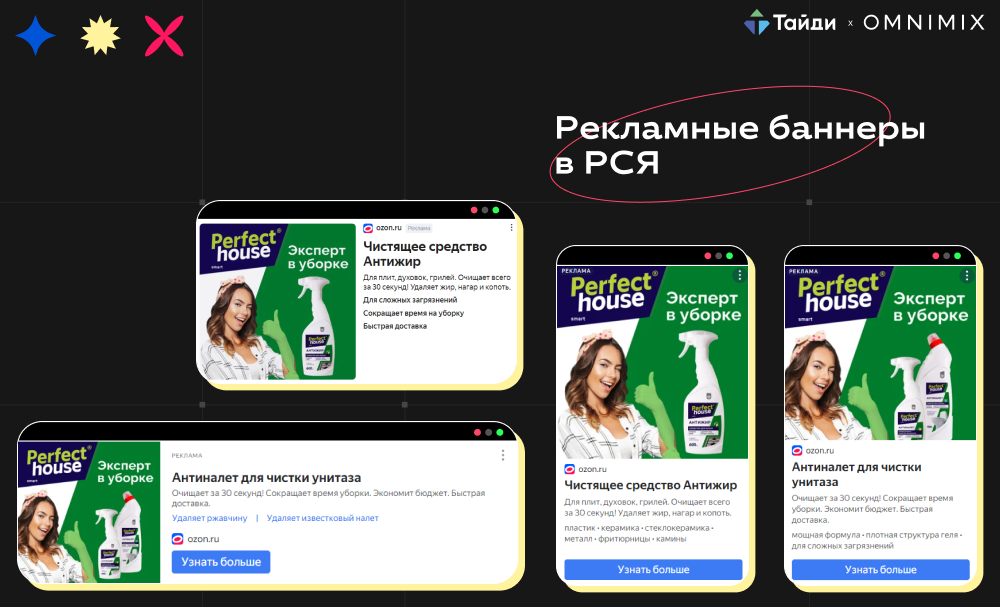Click ozon.ru icon in vertical Антижир banner
The height and width of the screenshot is (607, 1000).
[x=570, y=469]
